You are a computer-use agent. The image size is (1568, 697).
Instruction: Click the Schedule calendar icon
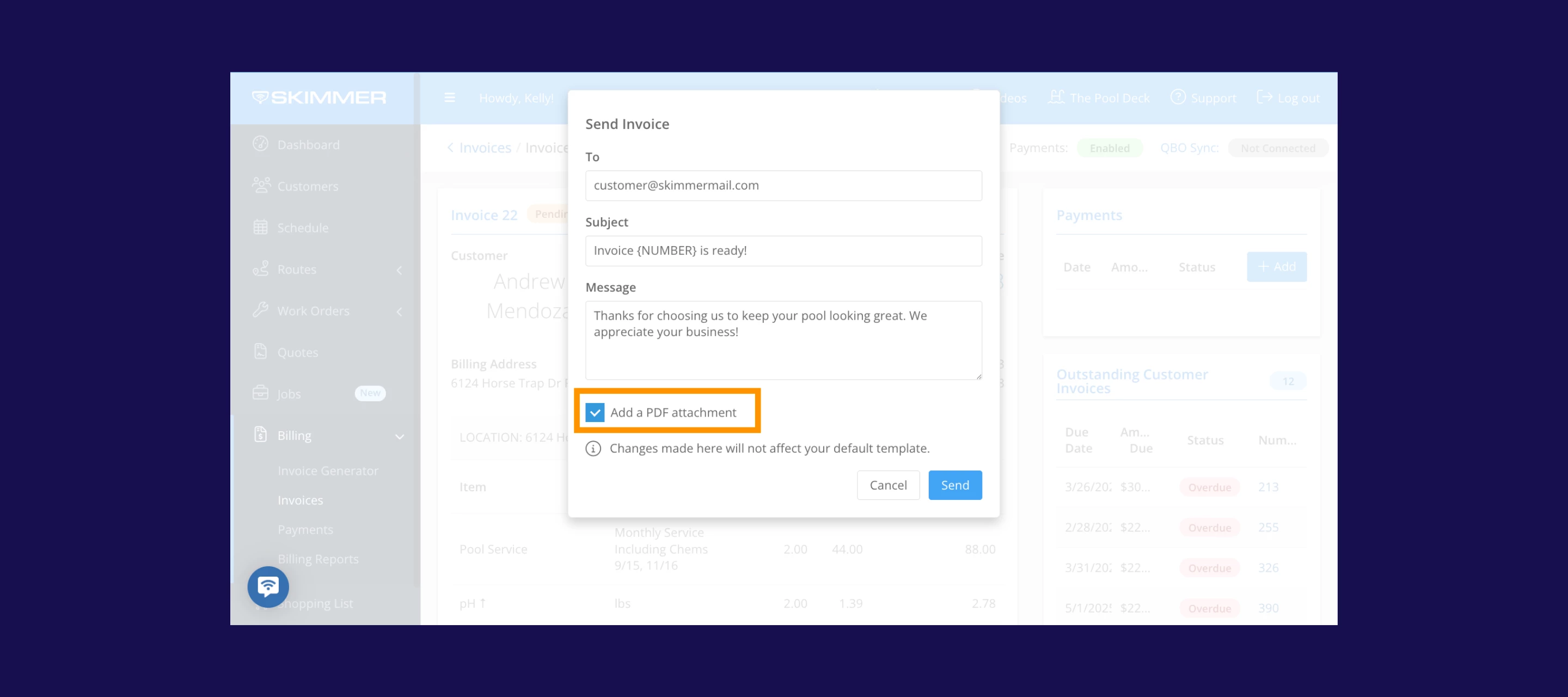260,227
